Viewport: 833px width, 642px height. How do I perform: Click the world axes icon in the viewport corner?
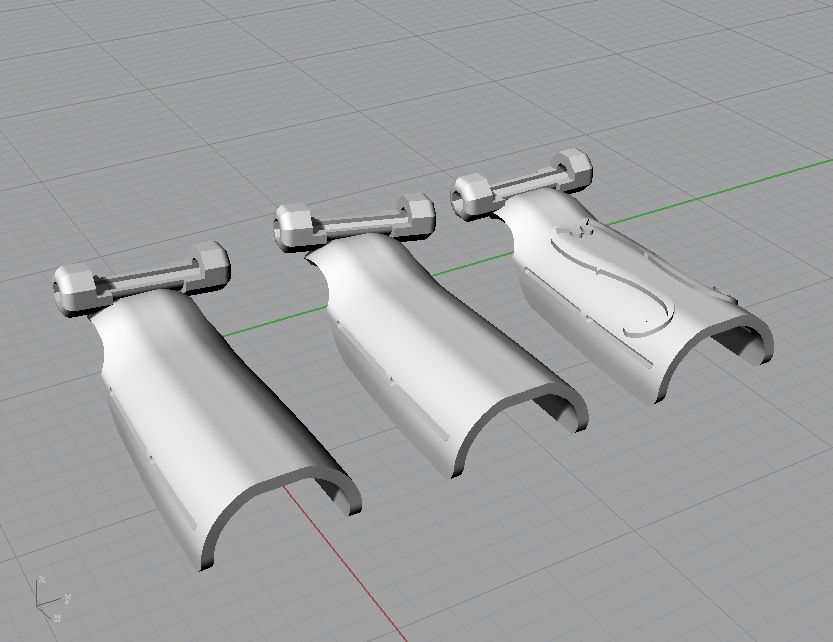tap(52, 599)
